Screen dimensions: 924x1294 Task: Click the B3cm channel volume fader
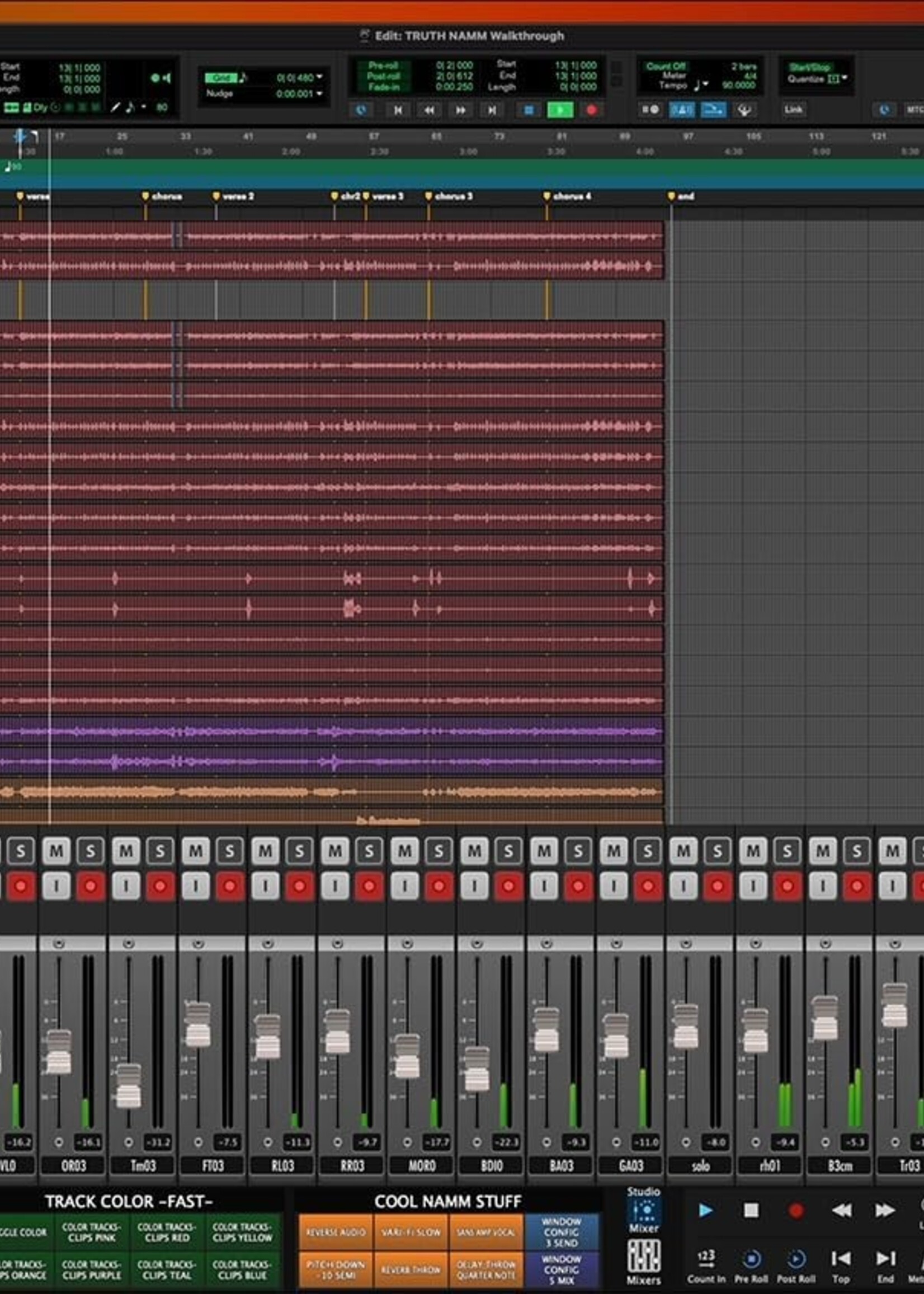(x=825, y=1018)
